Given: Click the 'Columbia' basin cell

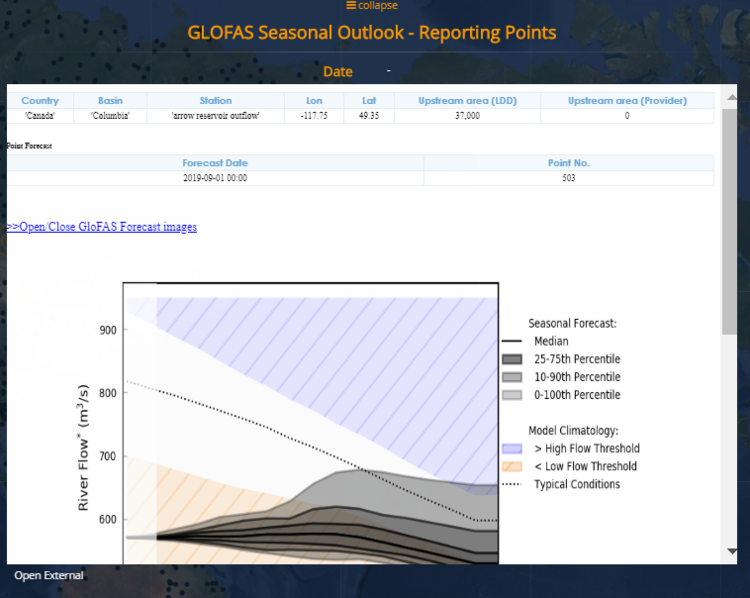Looking at the screenshot, I should (110, 116).
